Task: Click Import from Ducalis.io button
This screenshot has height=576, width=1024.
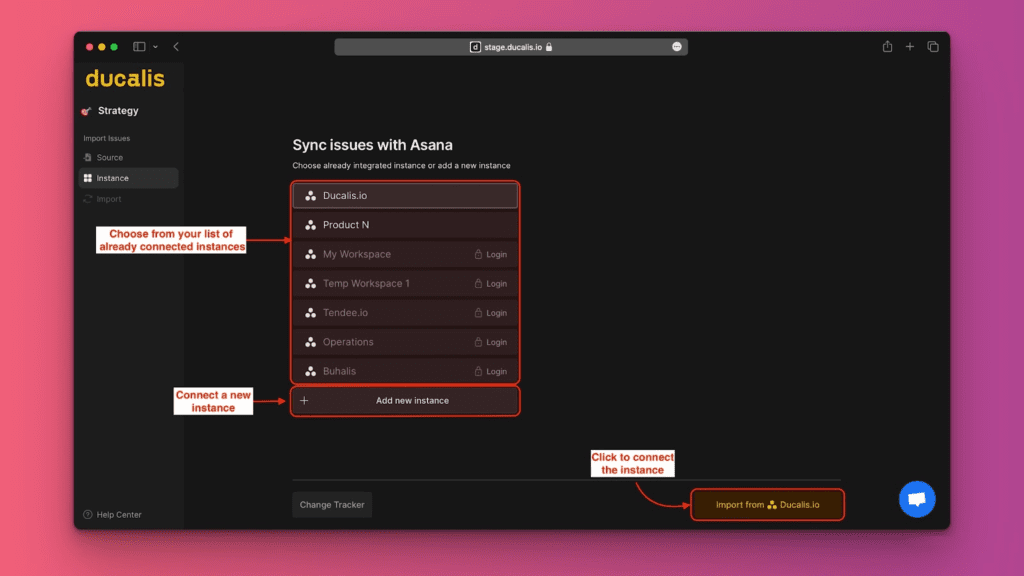Action: [767, 505]
